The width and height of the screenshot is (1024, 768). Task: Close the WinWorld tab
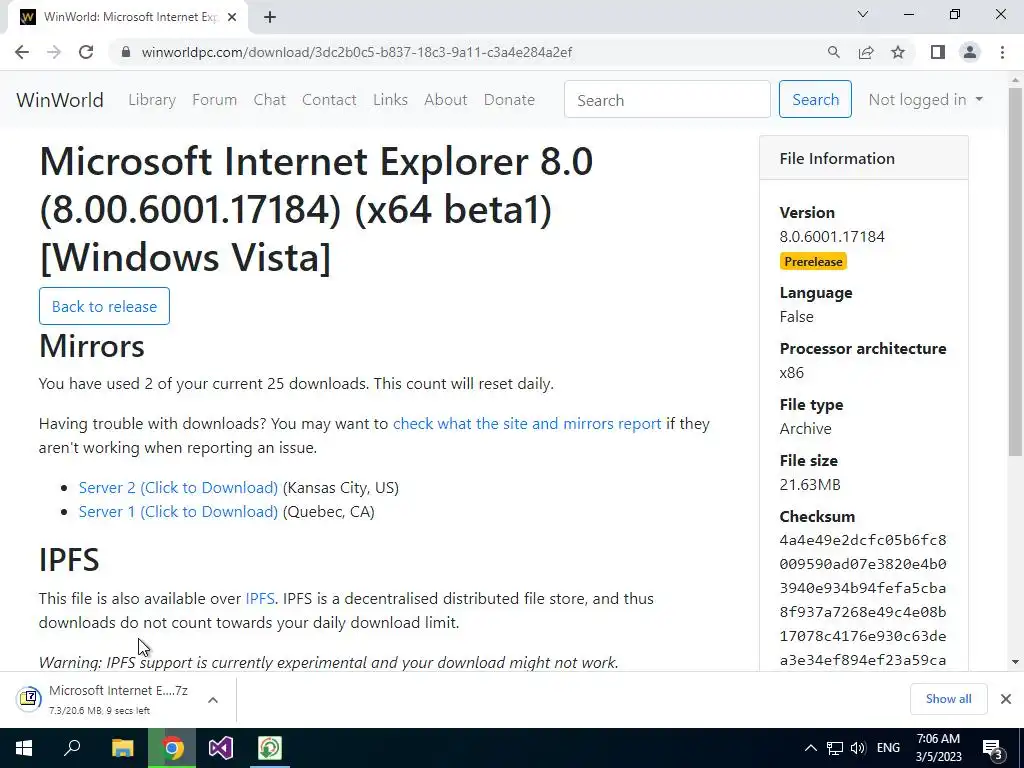pos(232,17)
